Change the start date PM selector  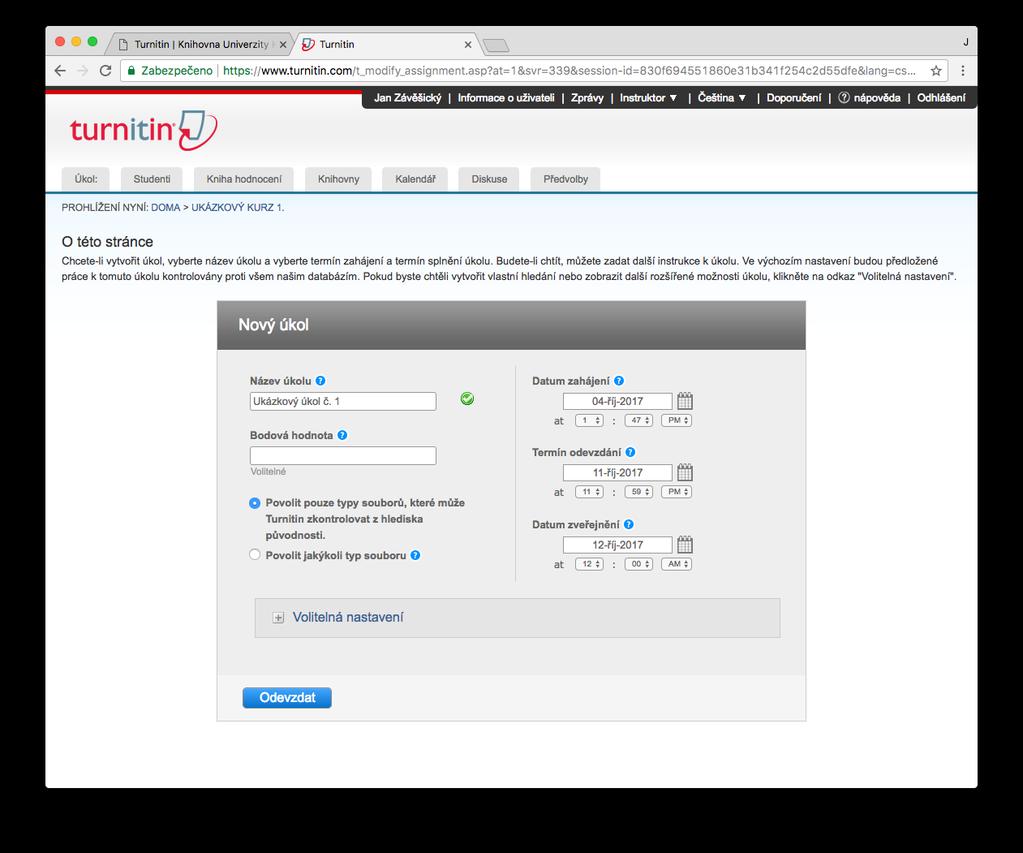pyautogui.click(x=677, y=420)
